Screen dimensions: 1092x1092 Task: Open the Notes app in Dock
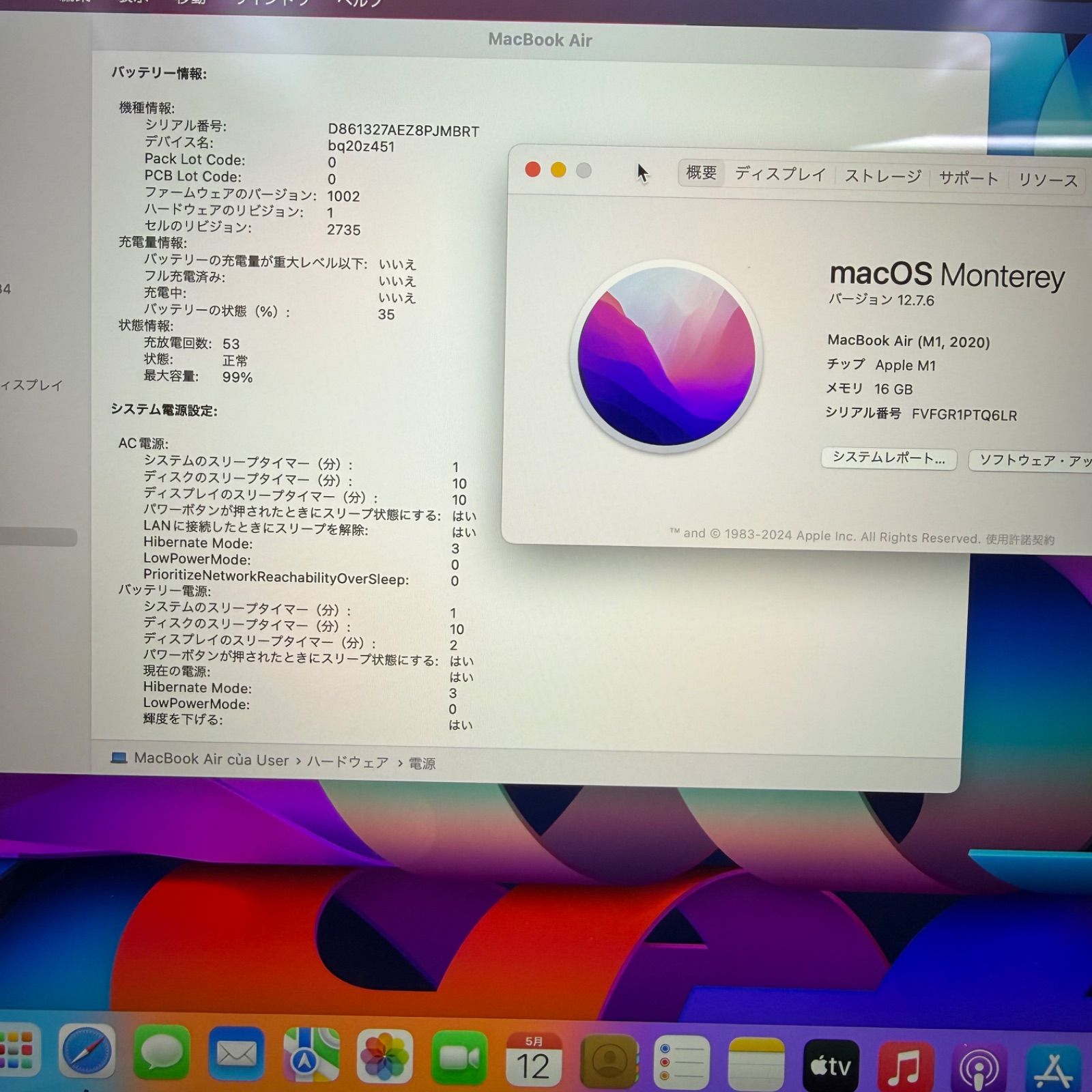(x=756, y=1063)
